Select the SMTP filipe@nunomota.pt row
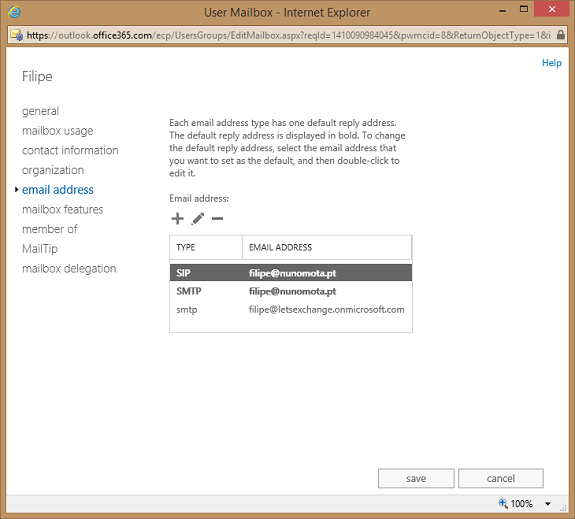575x519 pixels. pos(291,291)
